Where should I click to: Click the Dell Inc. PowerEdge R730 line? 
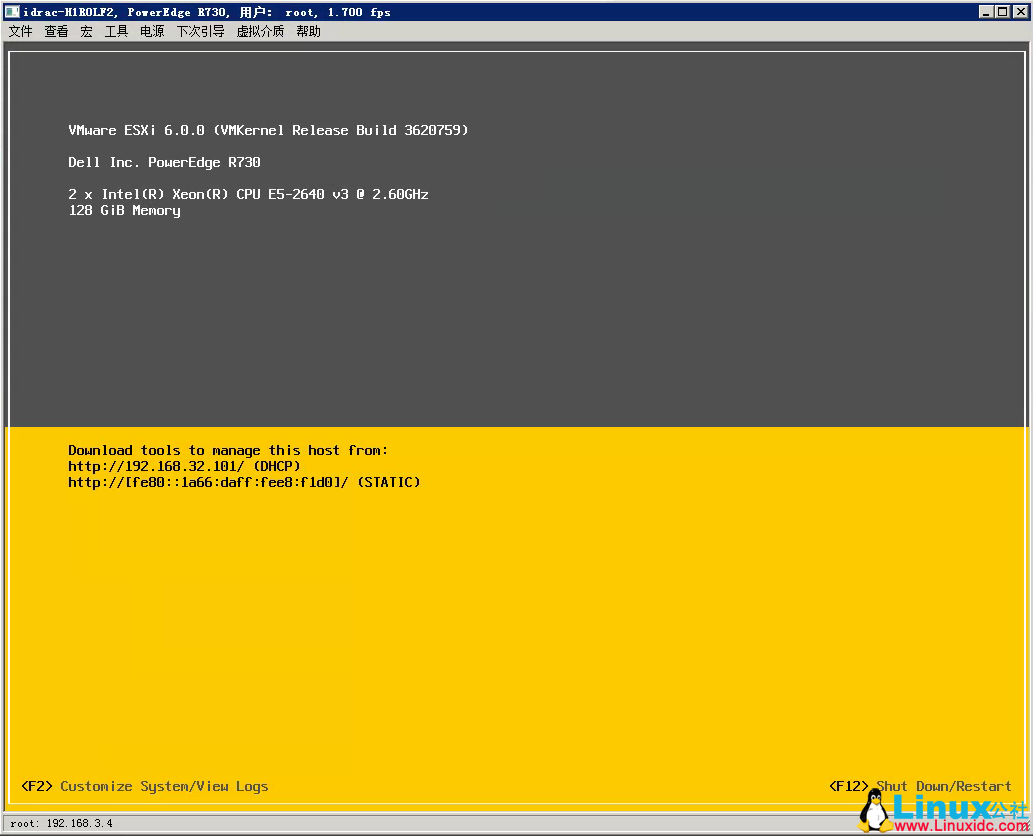tap(165, 162)
